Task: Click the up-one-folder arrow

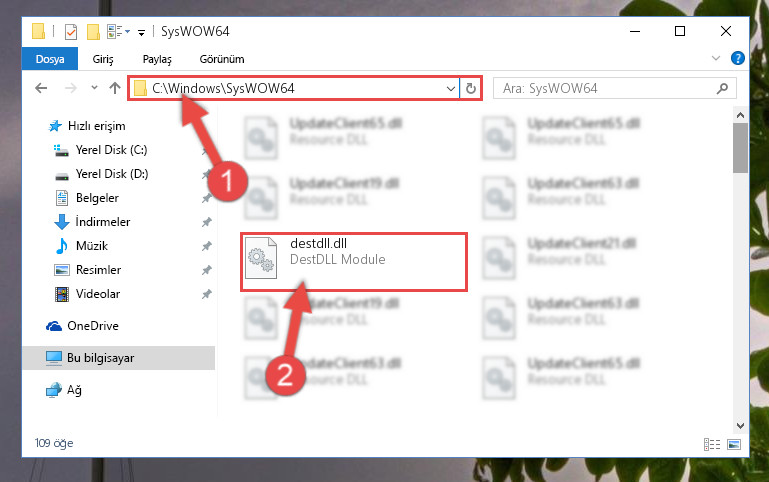Action: click(115, 88)
